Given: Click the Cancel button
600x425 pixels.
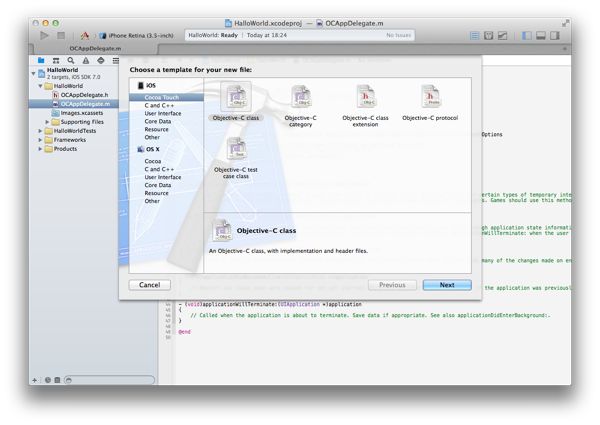Looking at the screenshot, I should [150, 285].
